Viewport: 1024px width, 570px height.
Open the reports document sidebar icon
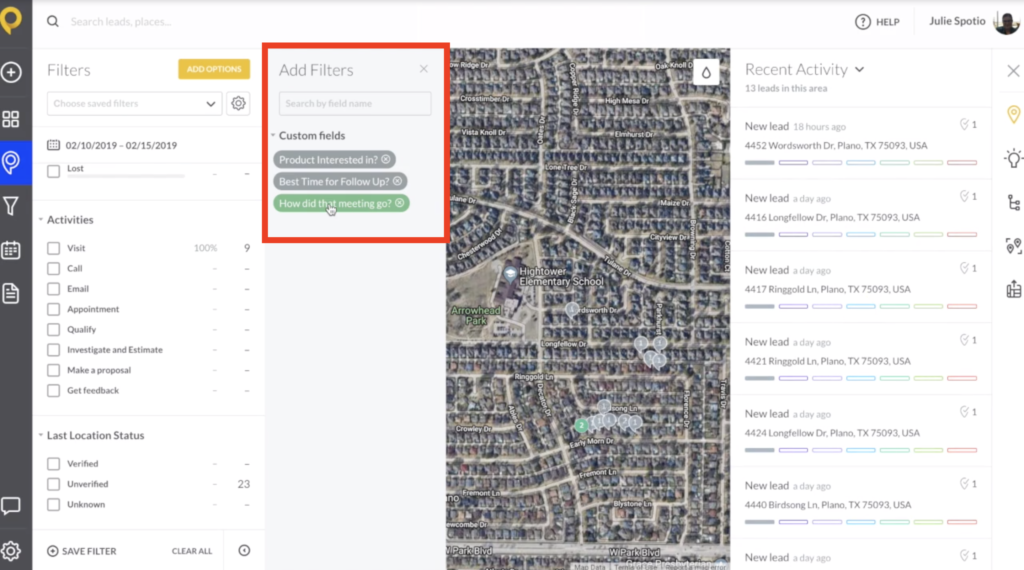click(x=11, y=293)
